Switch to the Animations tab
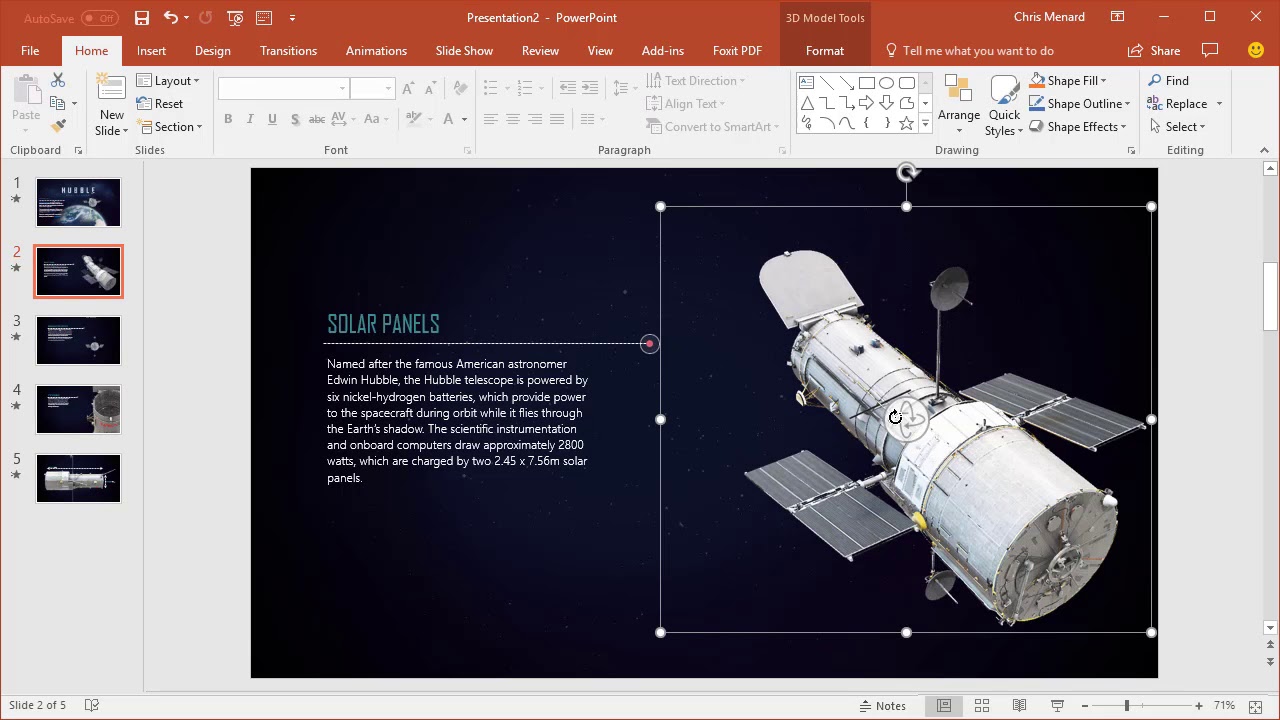Image resolution: width=1280 pixels, height=720 pixels. (376, 51)
